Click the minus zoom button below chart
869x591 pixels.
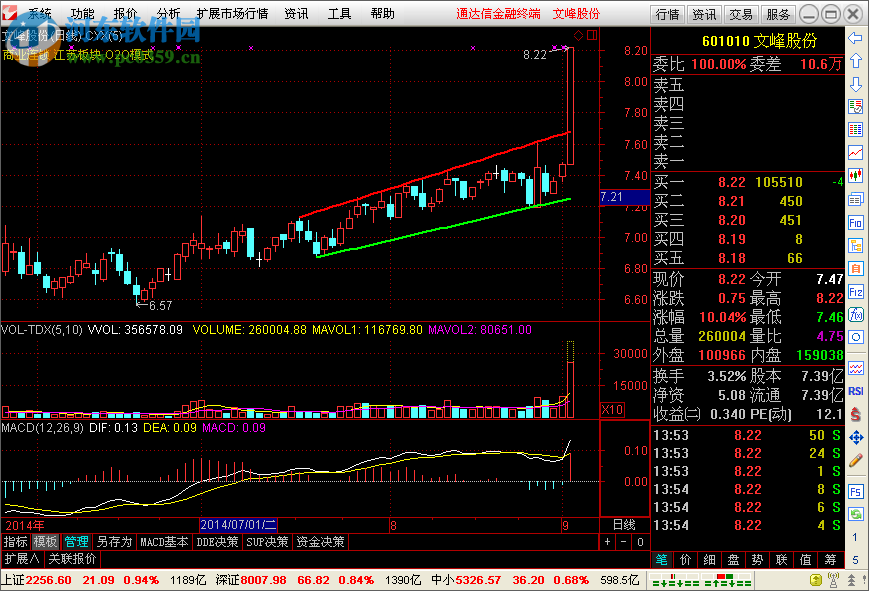pos(623,542)
